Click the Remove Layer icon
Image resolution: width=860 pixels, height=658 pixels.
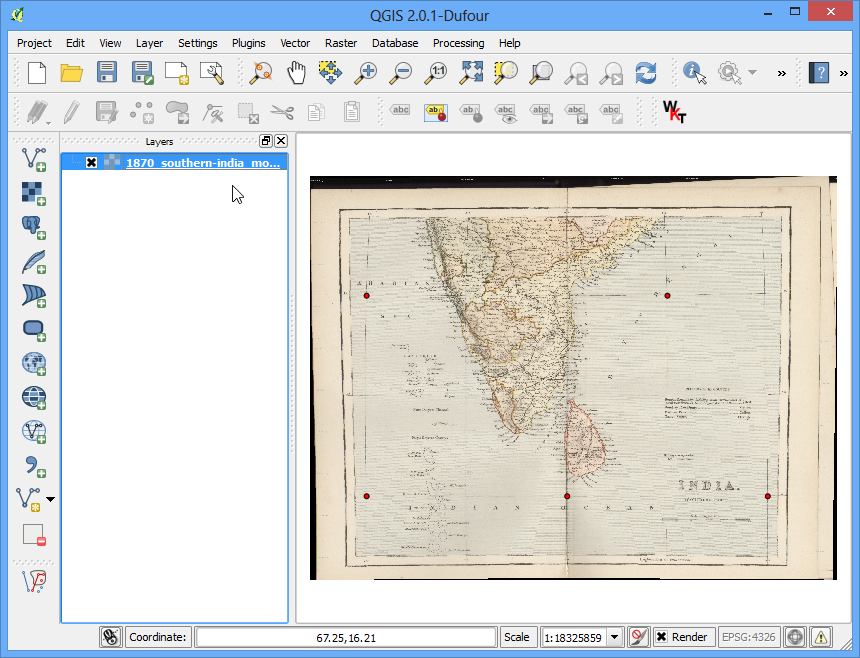click(33, 535)
